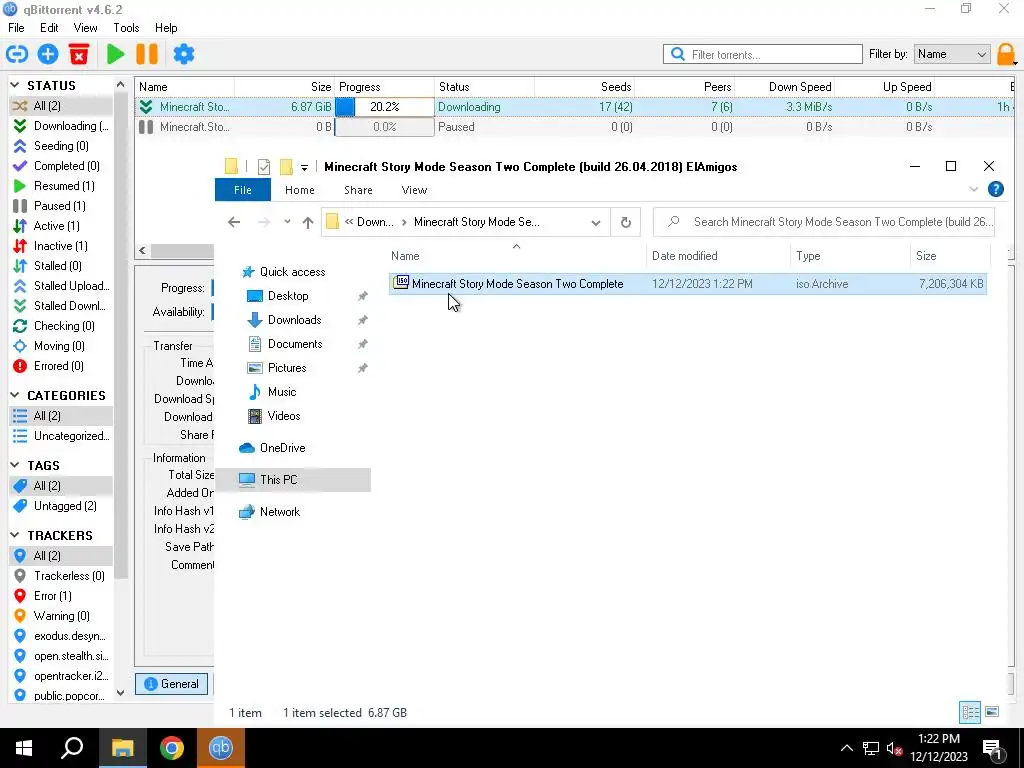Select Minecraft Story Mode iso file
The image size is (1024, 768).
click(x=688, y=284)
